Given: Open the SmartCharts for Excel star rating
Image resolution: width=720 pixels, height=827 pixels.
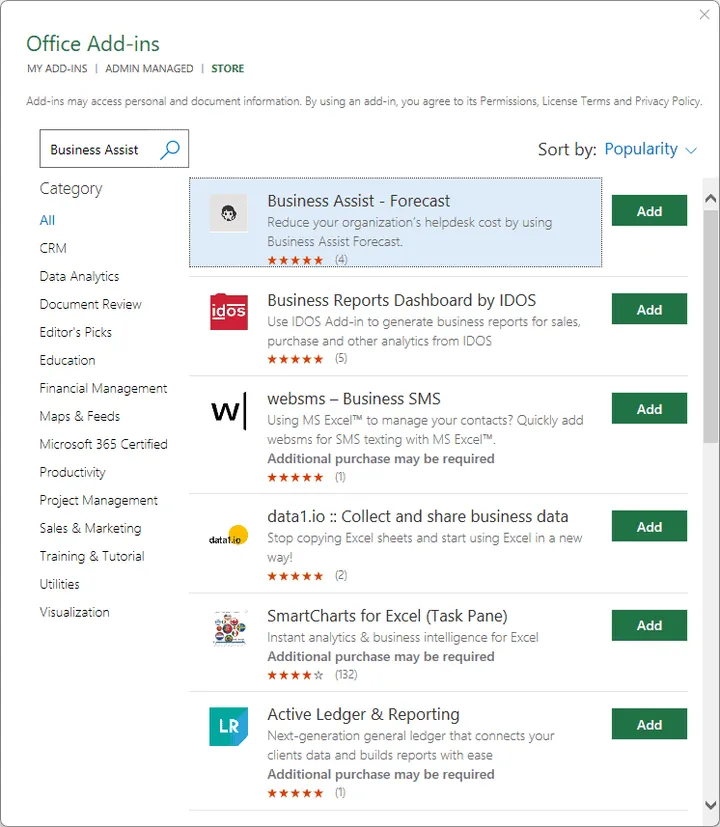Looking at the screenshot, I should [x=295, y=675].
